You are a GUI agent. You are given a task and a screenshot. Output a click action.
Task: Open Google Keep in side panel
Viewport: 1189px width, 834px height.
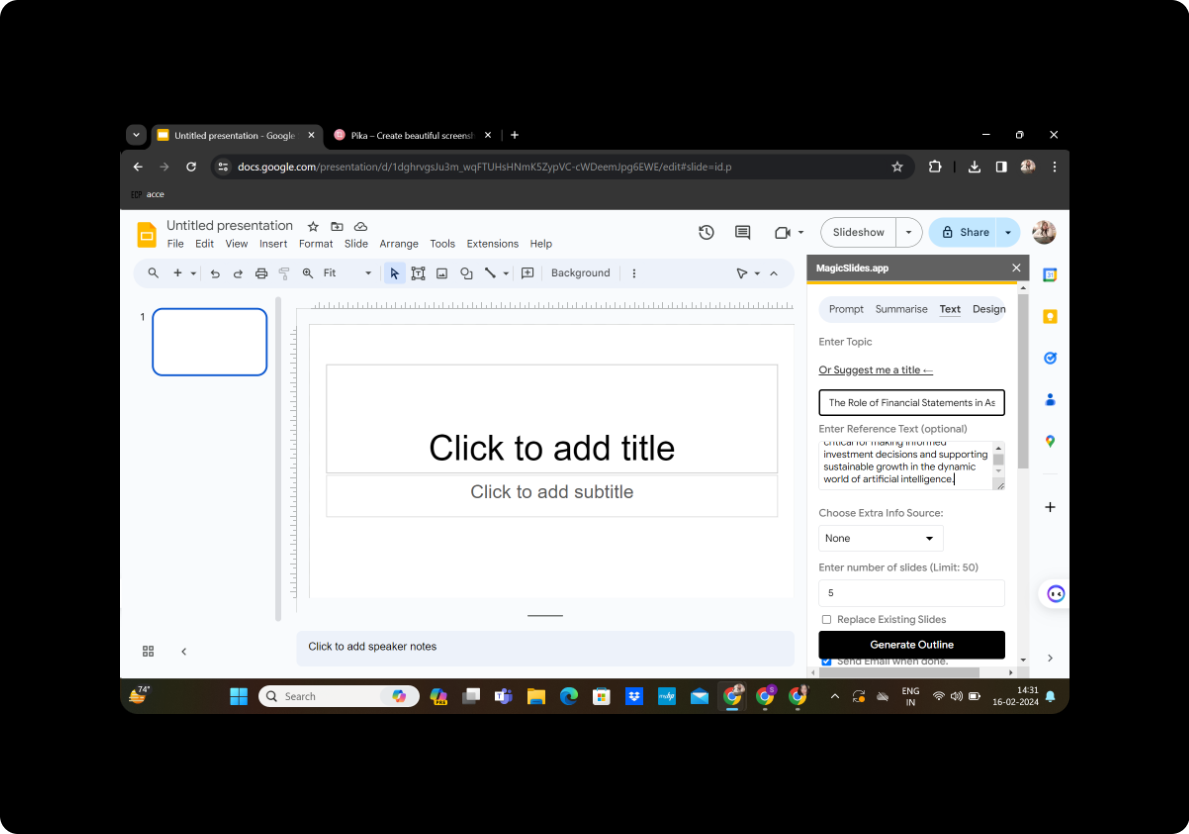pos(1050,316)
